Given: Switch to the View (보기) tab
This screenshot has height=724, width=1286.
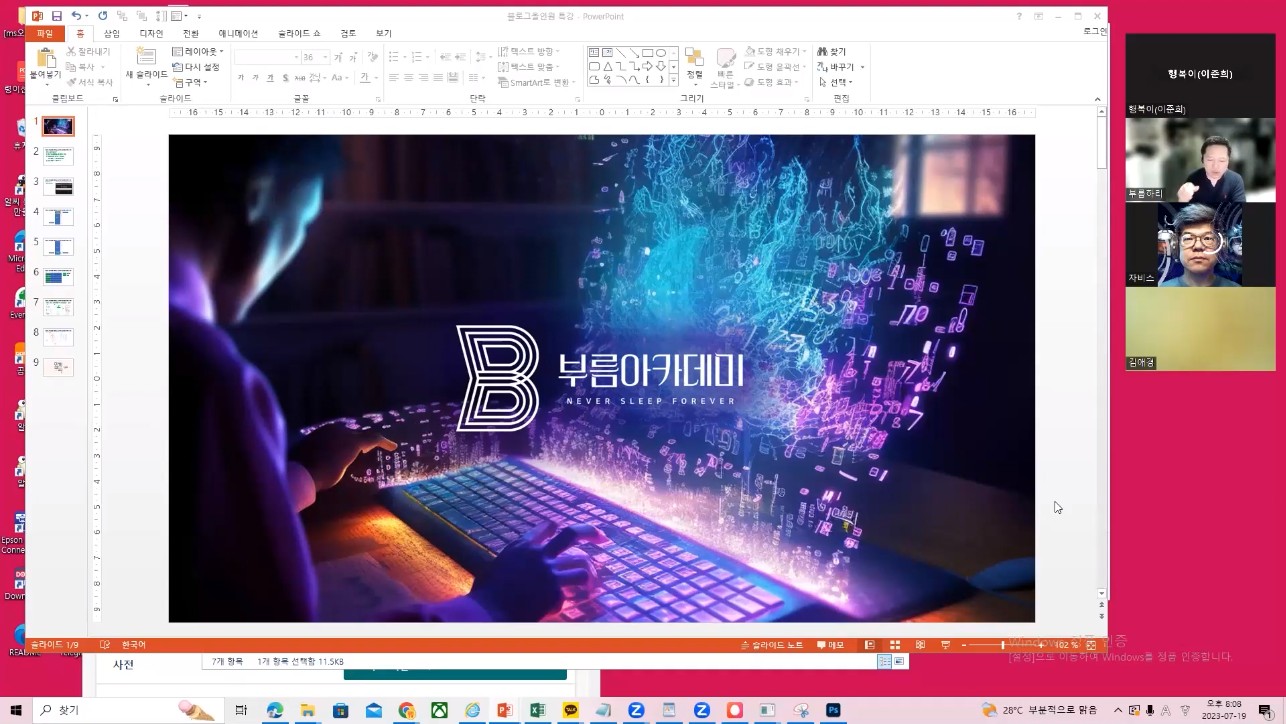Looking at the screenshot, I should tap(384, 33).
